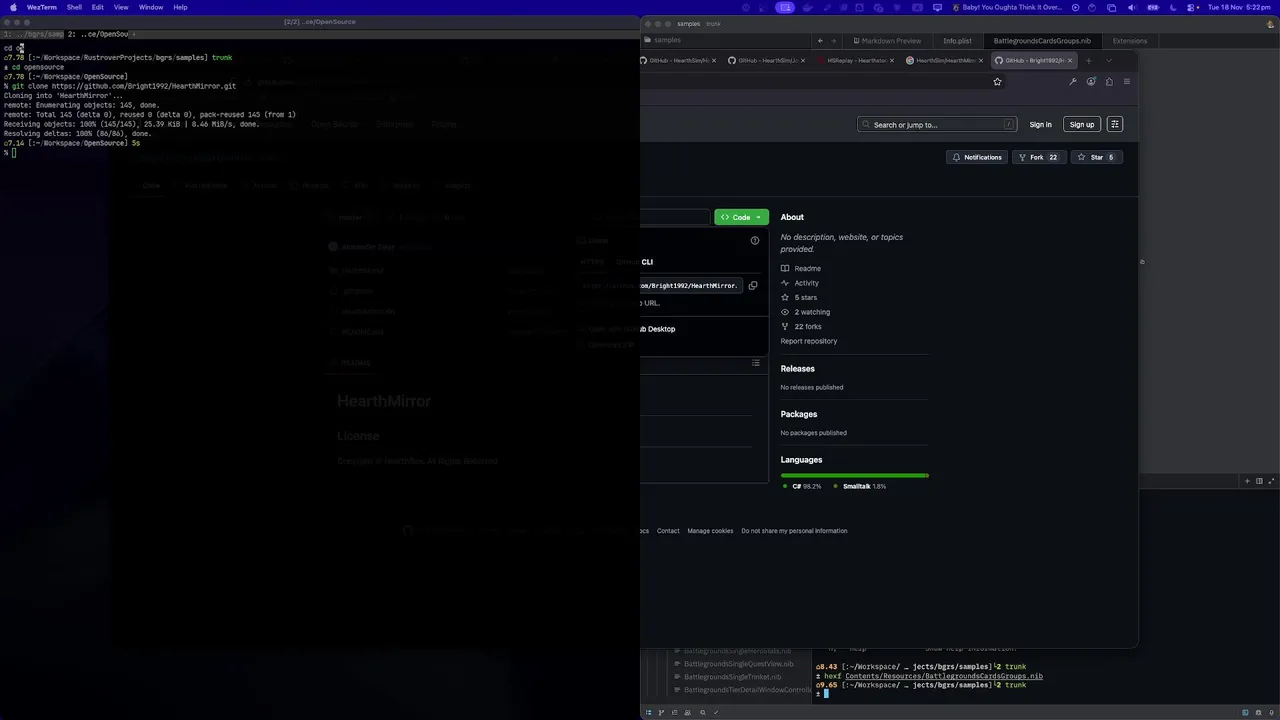Open the 2 watching link

[805, 312]
